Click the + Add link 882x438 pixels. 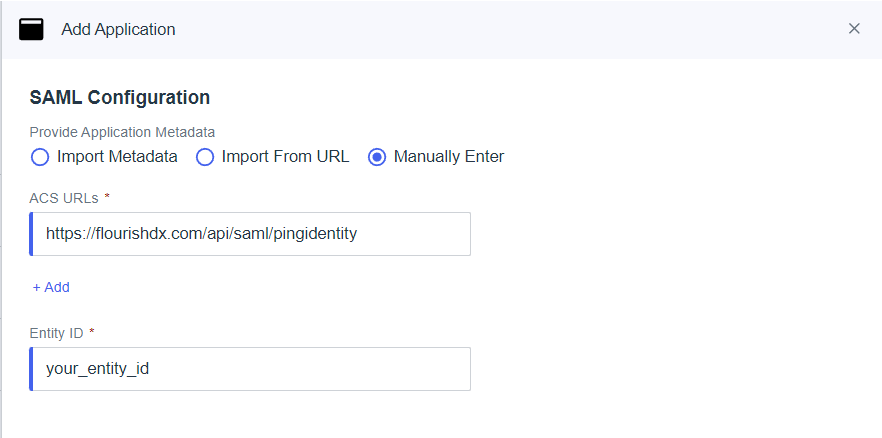point(51,287)
